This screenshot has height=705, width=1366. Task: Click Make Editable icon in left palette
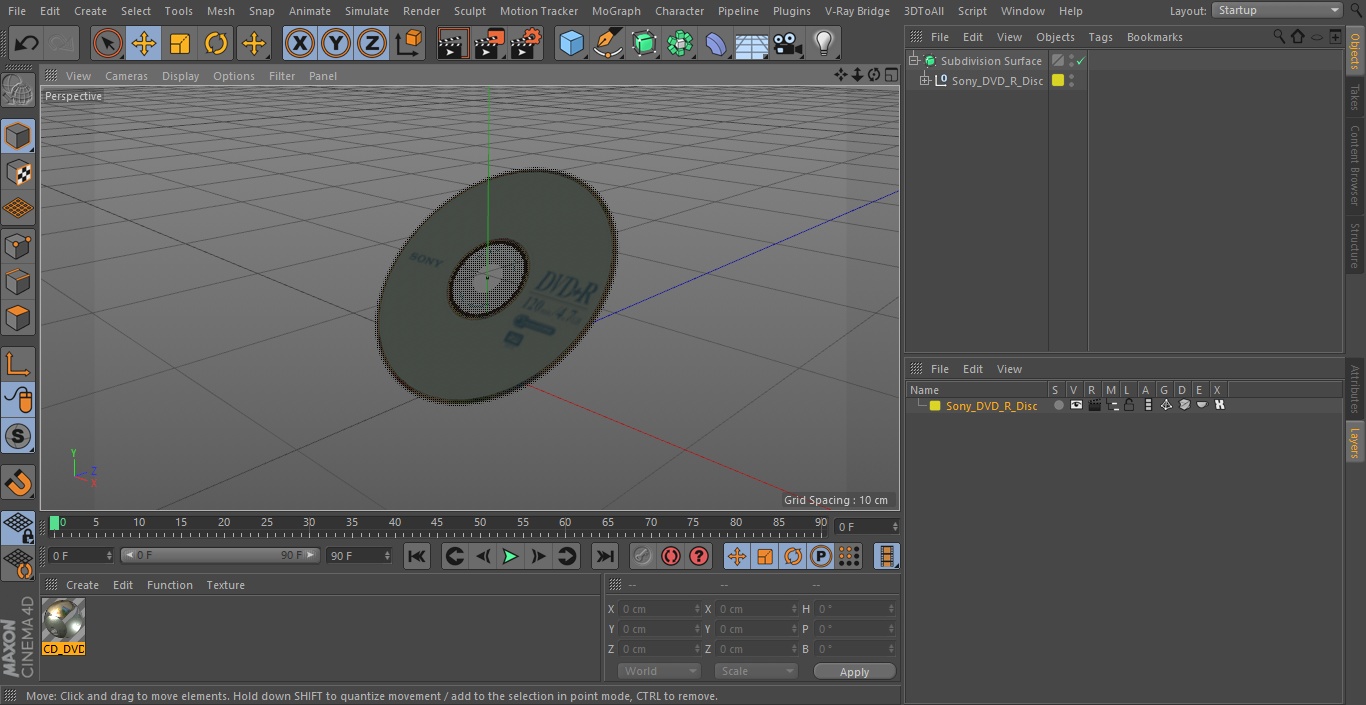point(18,91)
